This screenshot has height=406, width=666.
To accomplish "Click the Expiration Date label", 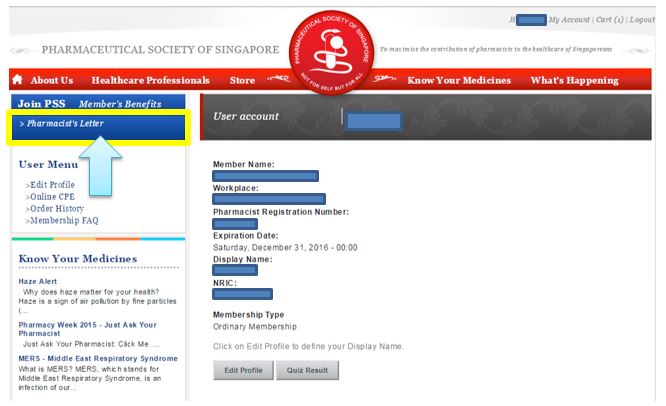I will click(x=246, y=236).
